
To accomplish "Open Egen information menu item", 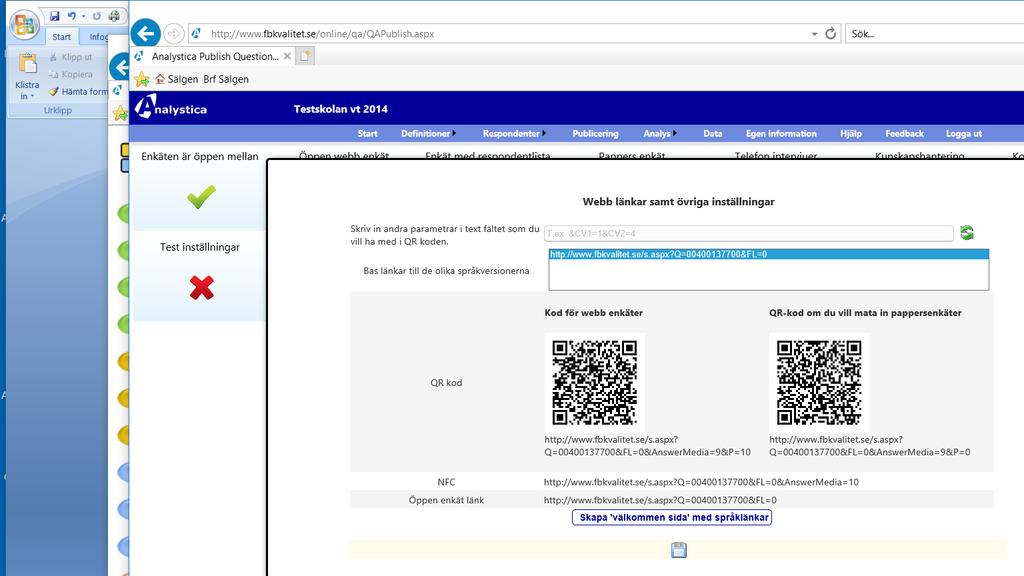I will (x=781, y=133).
